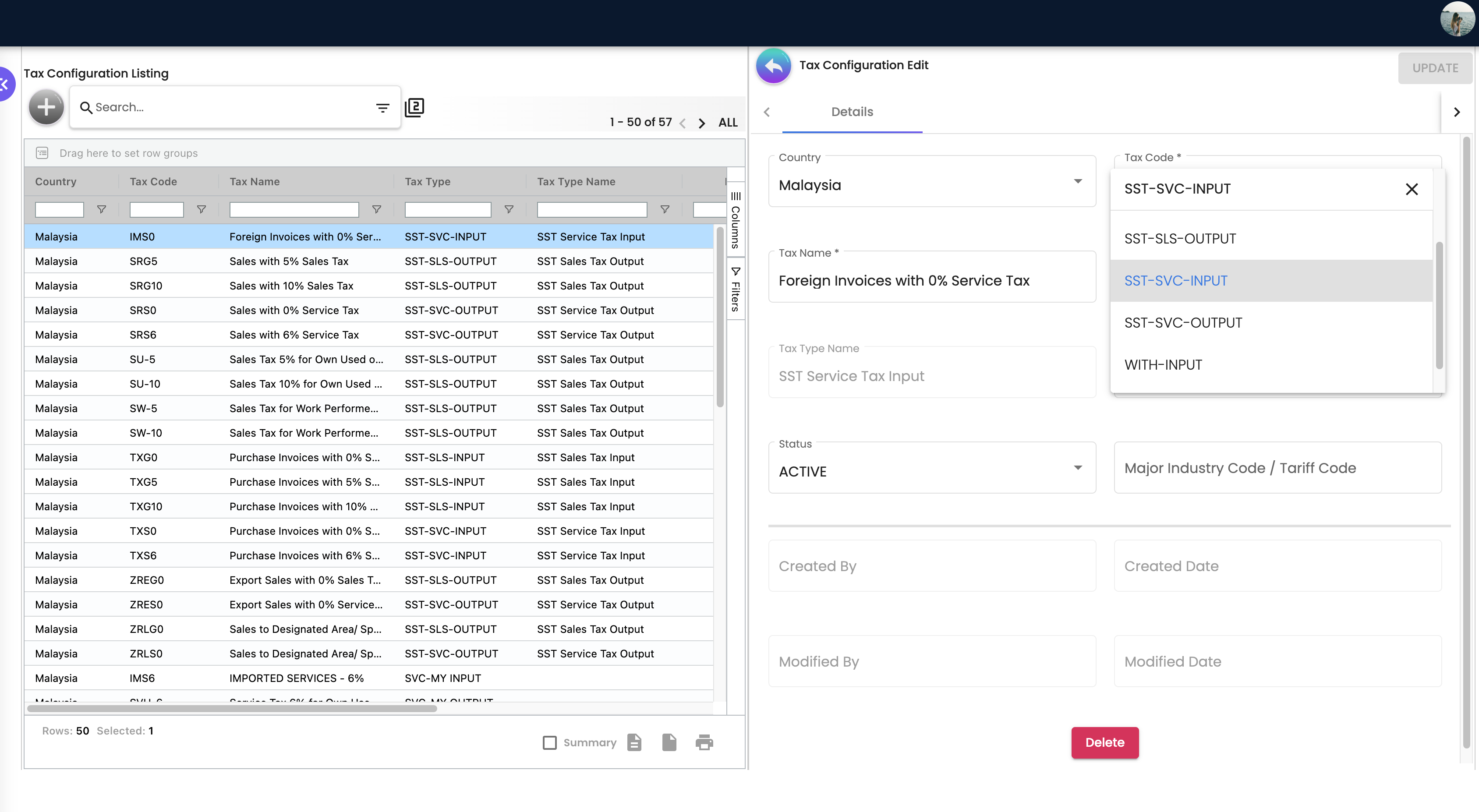This screenshot has height=812, width=1479.
Task: Click the red Delete button
Action: point(1105,742)
